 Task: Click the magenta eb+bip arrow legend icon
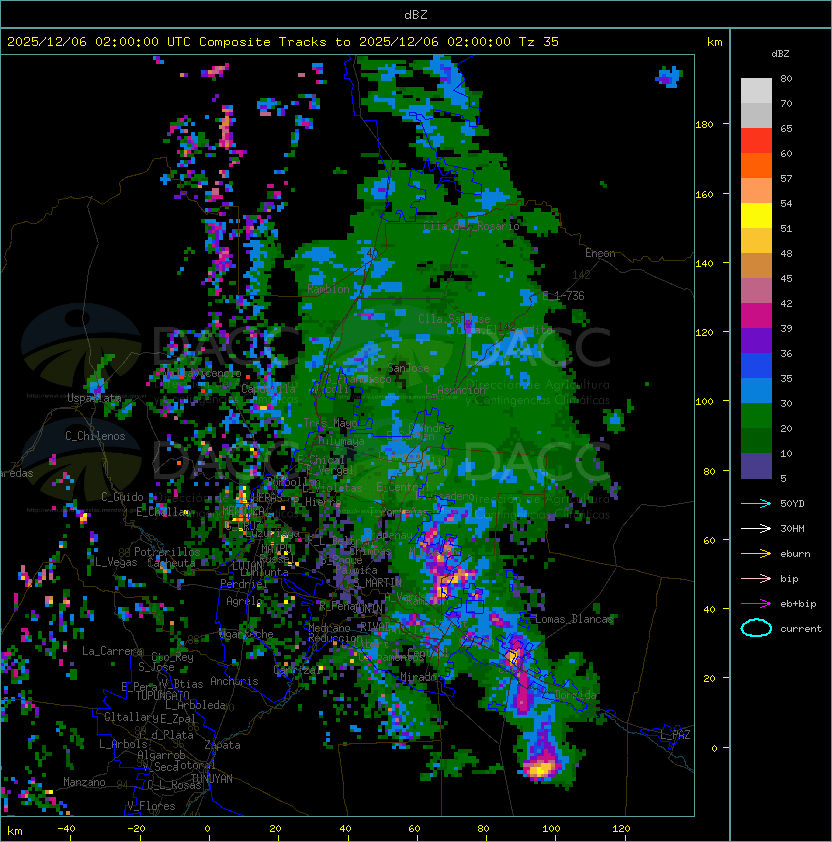(756, 604)
